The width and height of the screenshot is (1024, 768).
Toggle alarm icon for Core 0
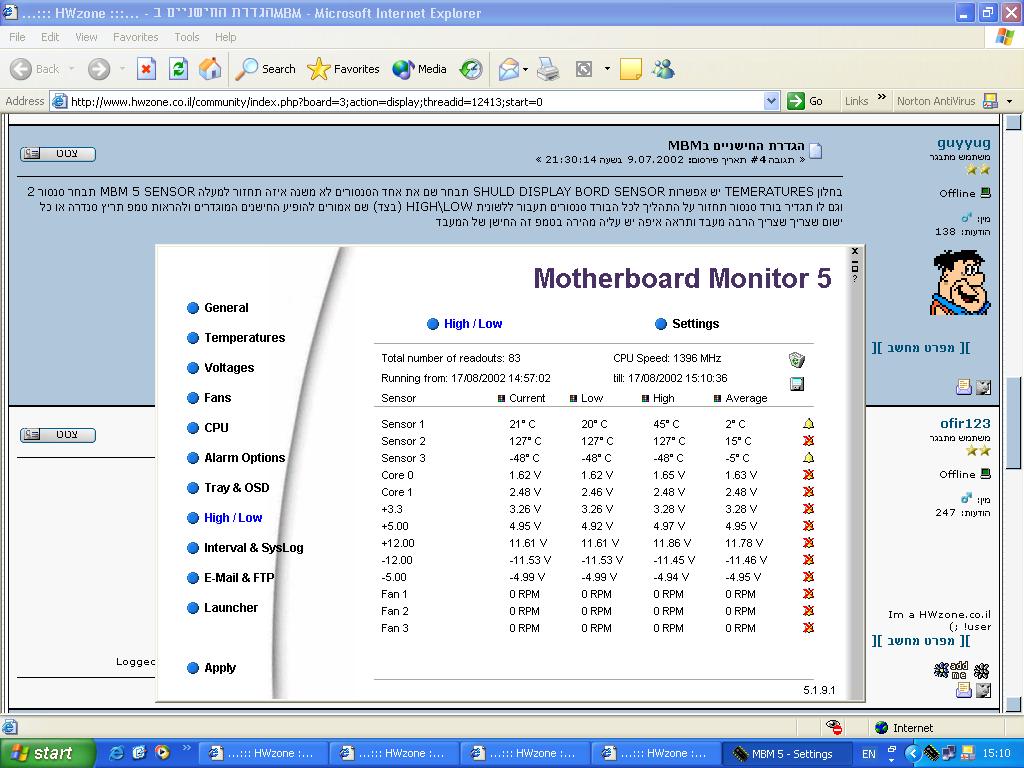[808, 475]
